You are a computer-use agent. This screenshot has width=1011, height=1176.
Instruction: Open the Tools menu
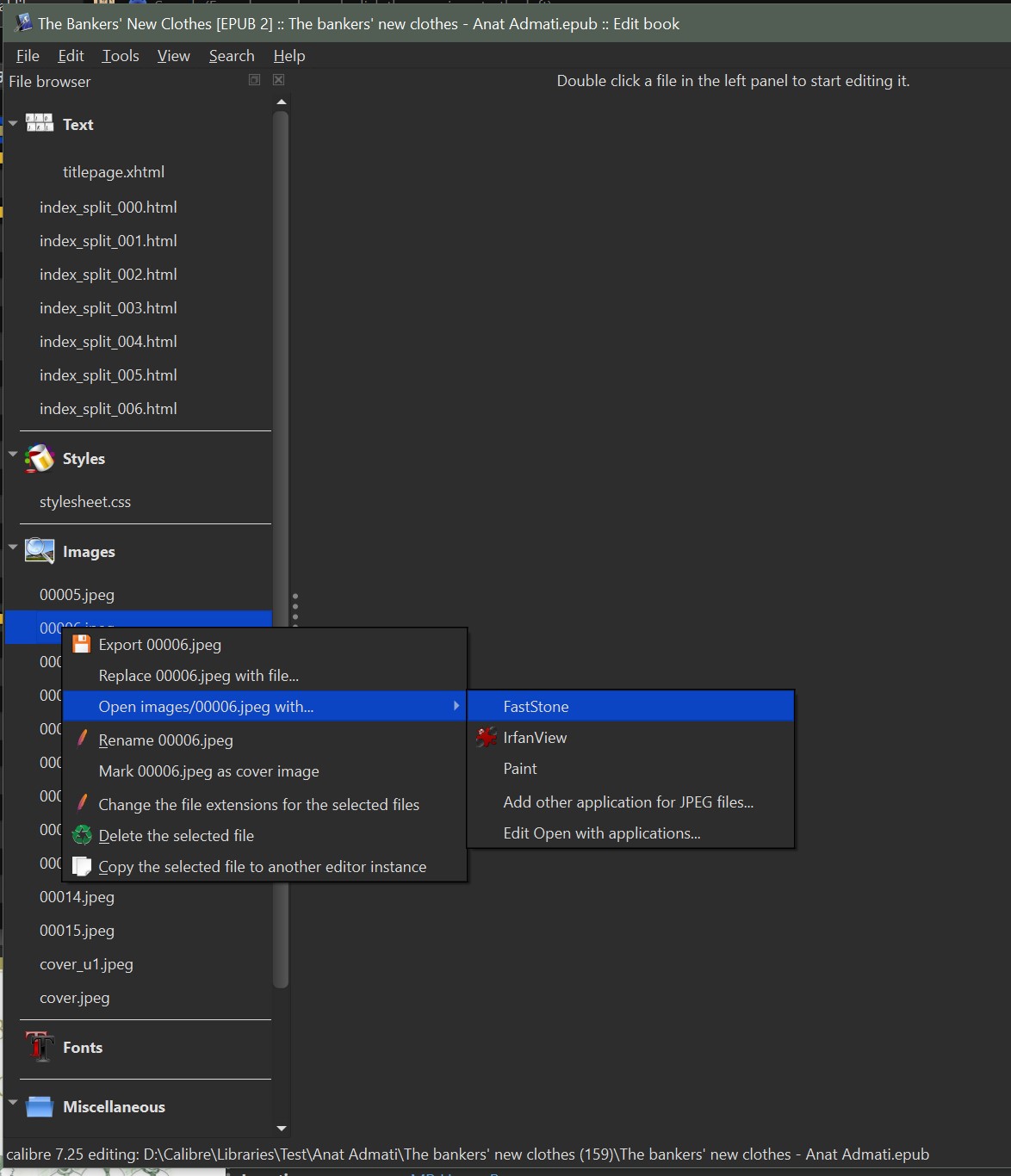(x=121, y=56)
